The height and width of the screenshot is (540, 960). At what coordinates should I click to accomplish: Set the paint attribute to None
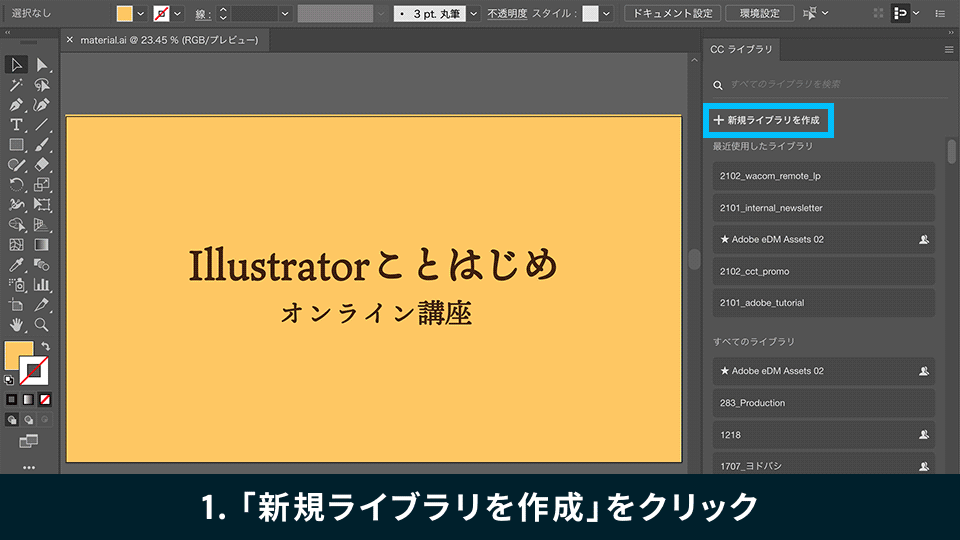click(45, 399)
